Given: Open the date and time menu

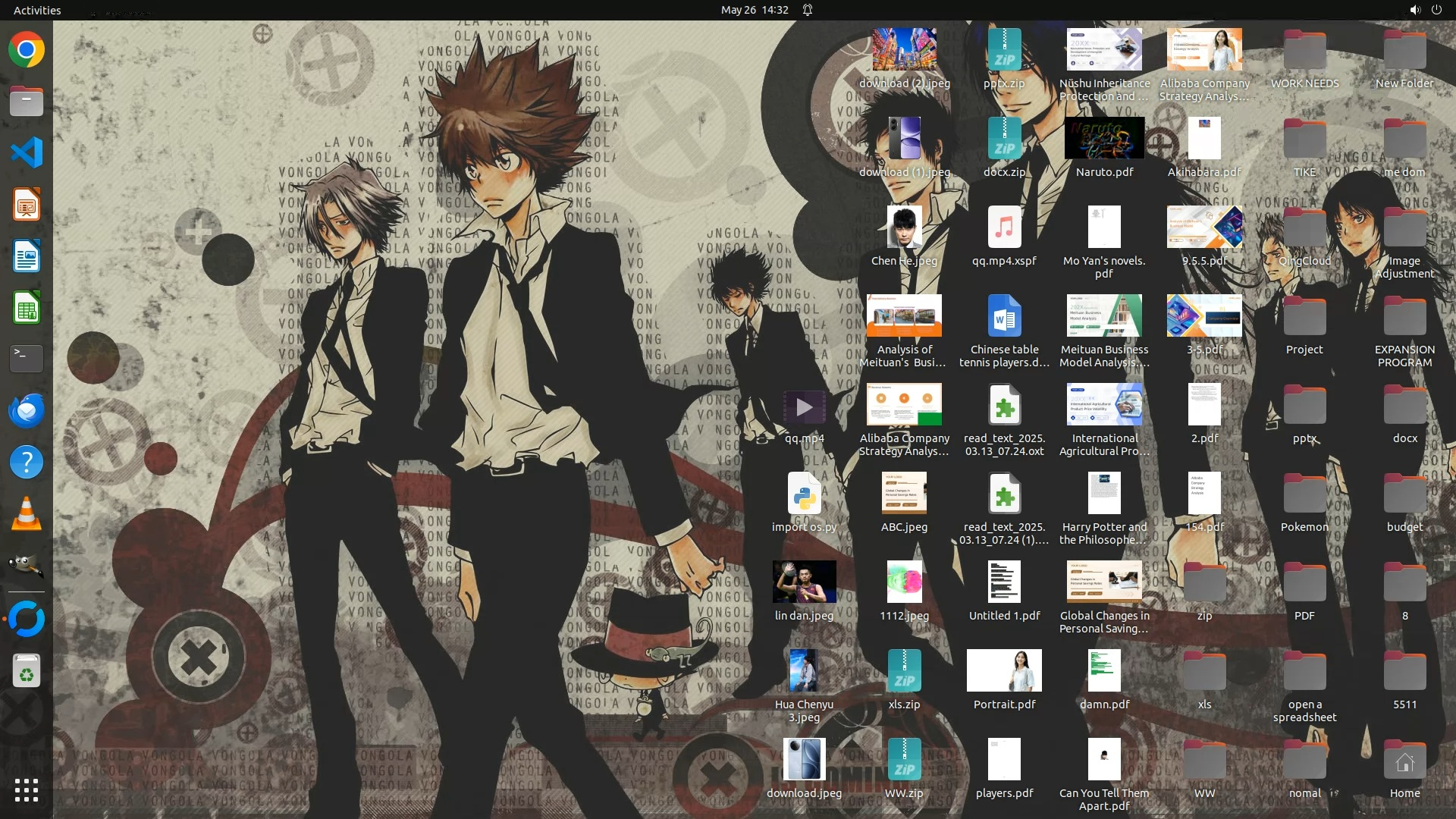Looking at the screenshot, I should click(x=755, y=10).
